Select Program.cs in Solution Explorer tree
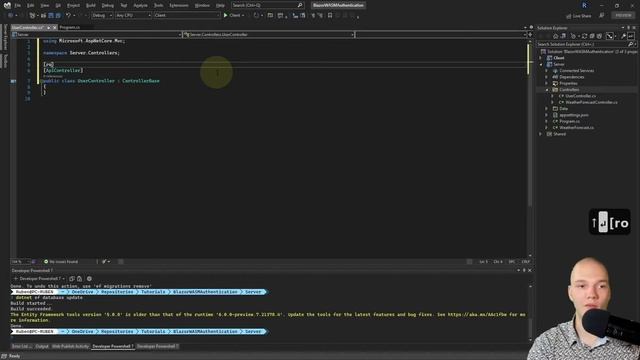Image resolution: width=640 pixels, height=360 pixels. (x=569, y=121)
